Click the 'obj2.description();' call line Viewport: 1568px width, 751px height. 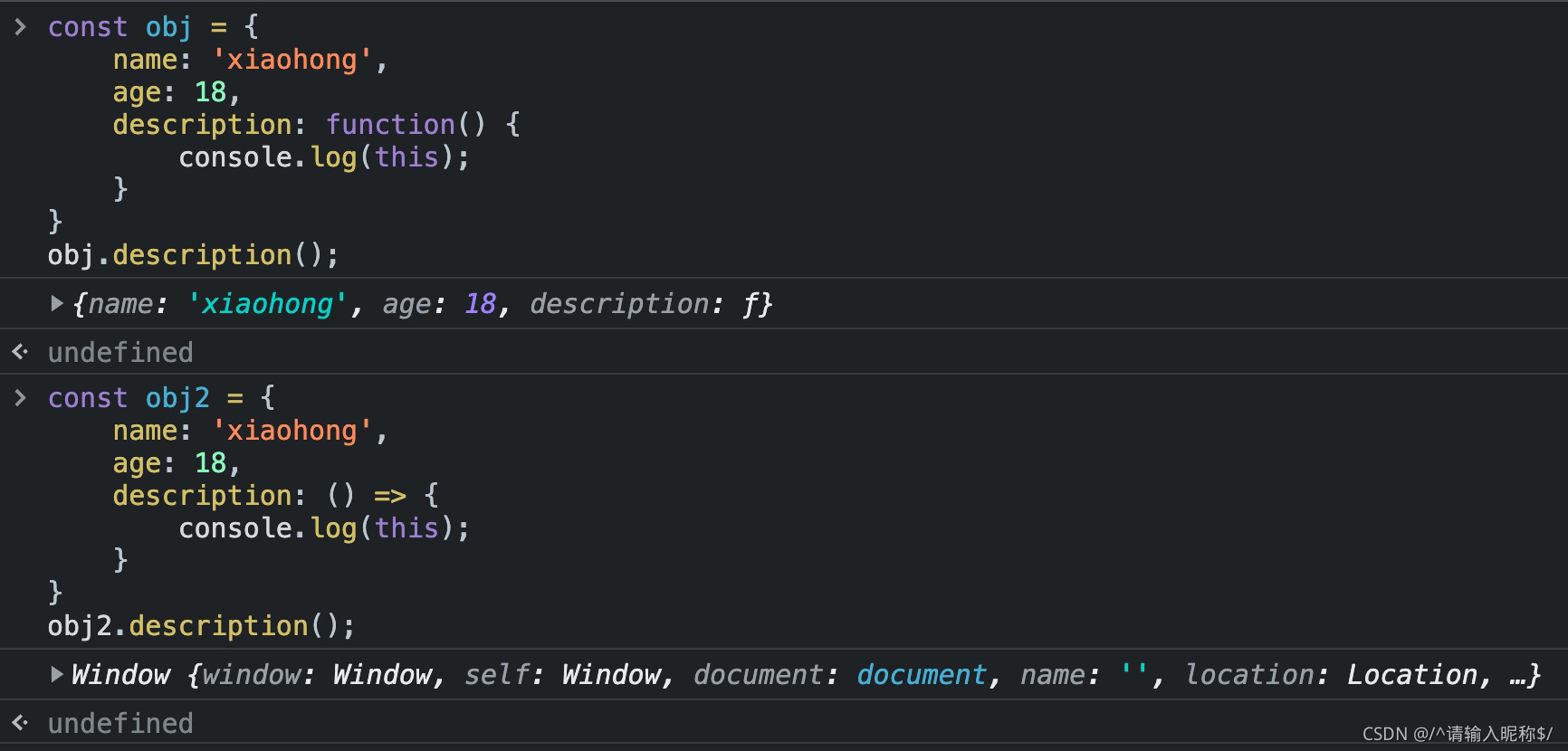pos(202,626)
